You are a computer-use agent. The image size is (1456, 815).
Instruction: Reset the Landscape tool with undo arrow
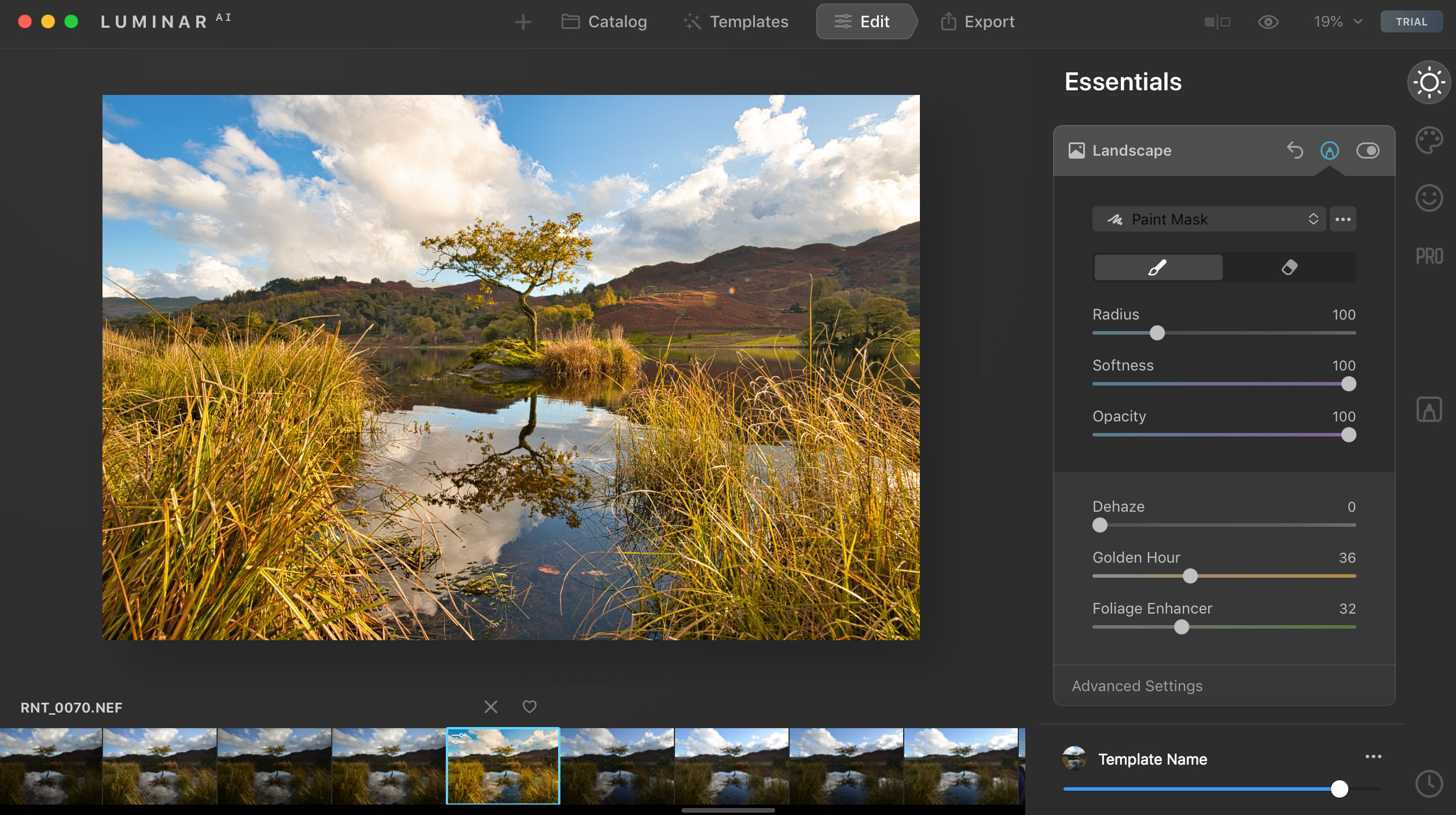(x=1294, y=150)
